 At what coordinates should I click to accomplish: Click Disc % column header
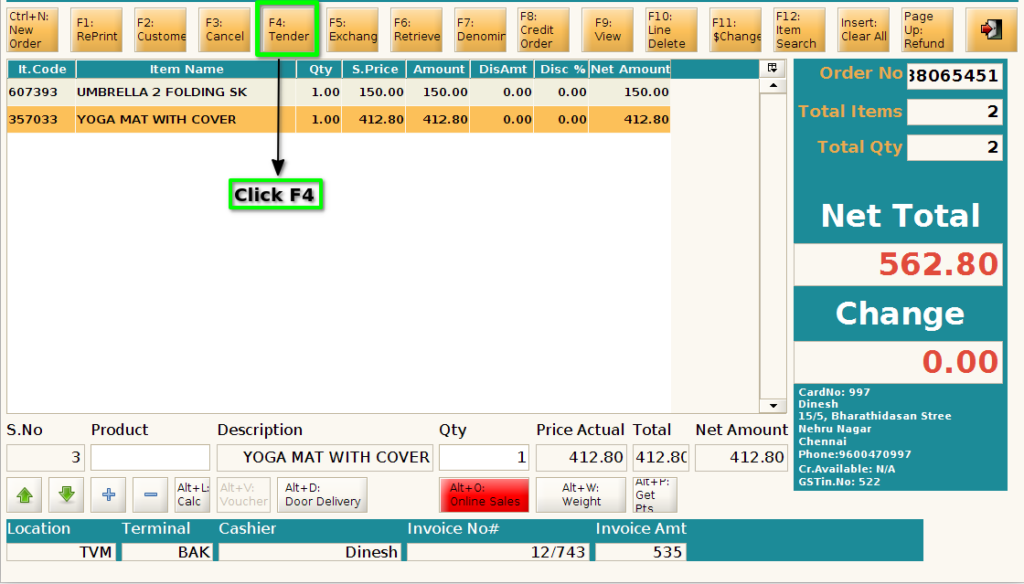(562, 69)
